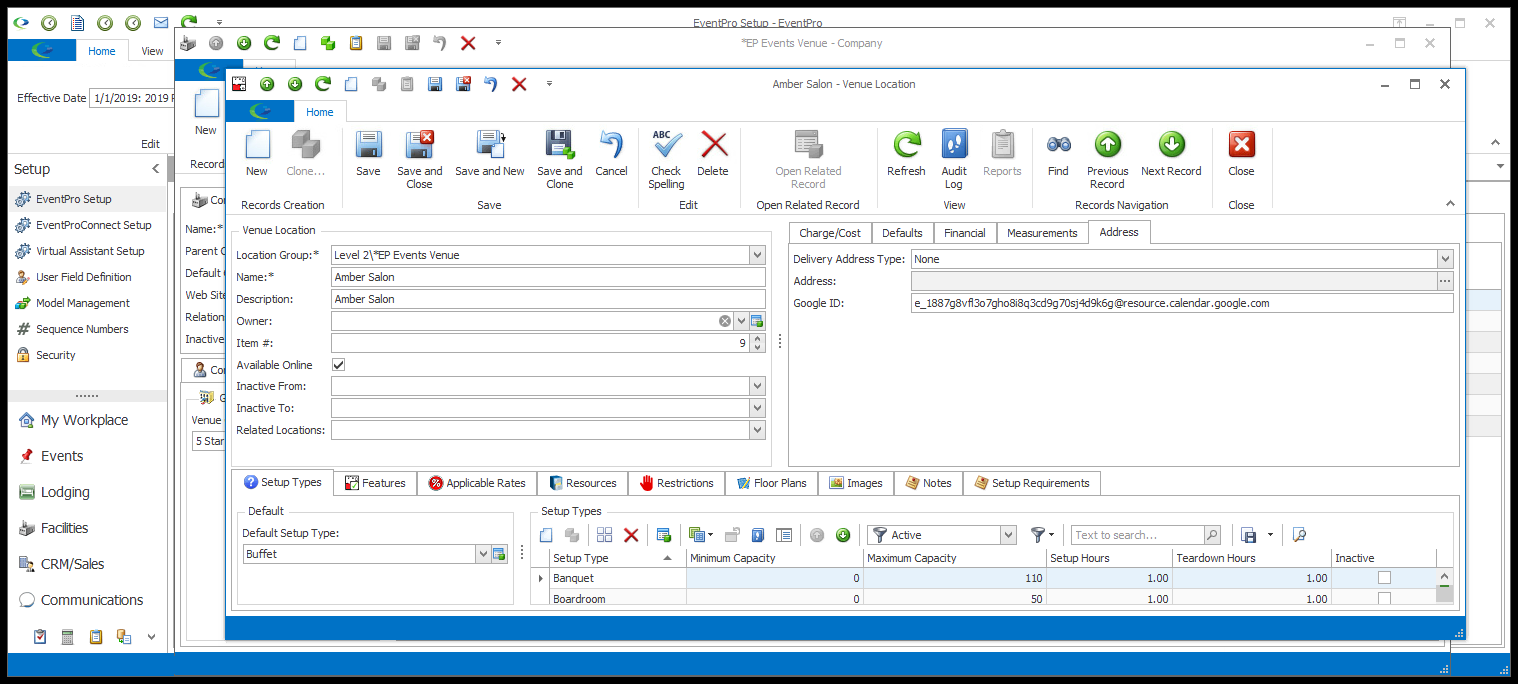The image size is (1518, 684).
Task: Delete the record via ribbon Delete
Action: pyautogui.click(x=713, y=154)
